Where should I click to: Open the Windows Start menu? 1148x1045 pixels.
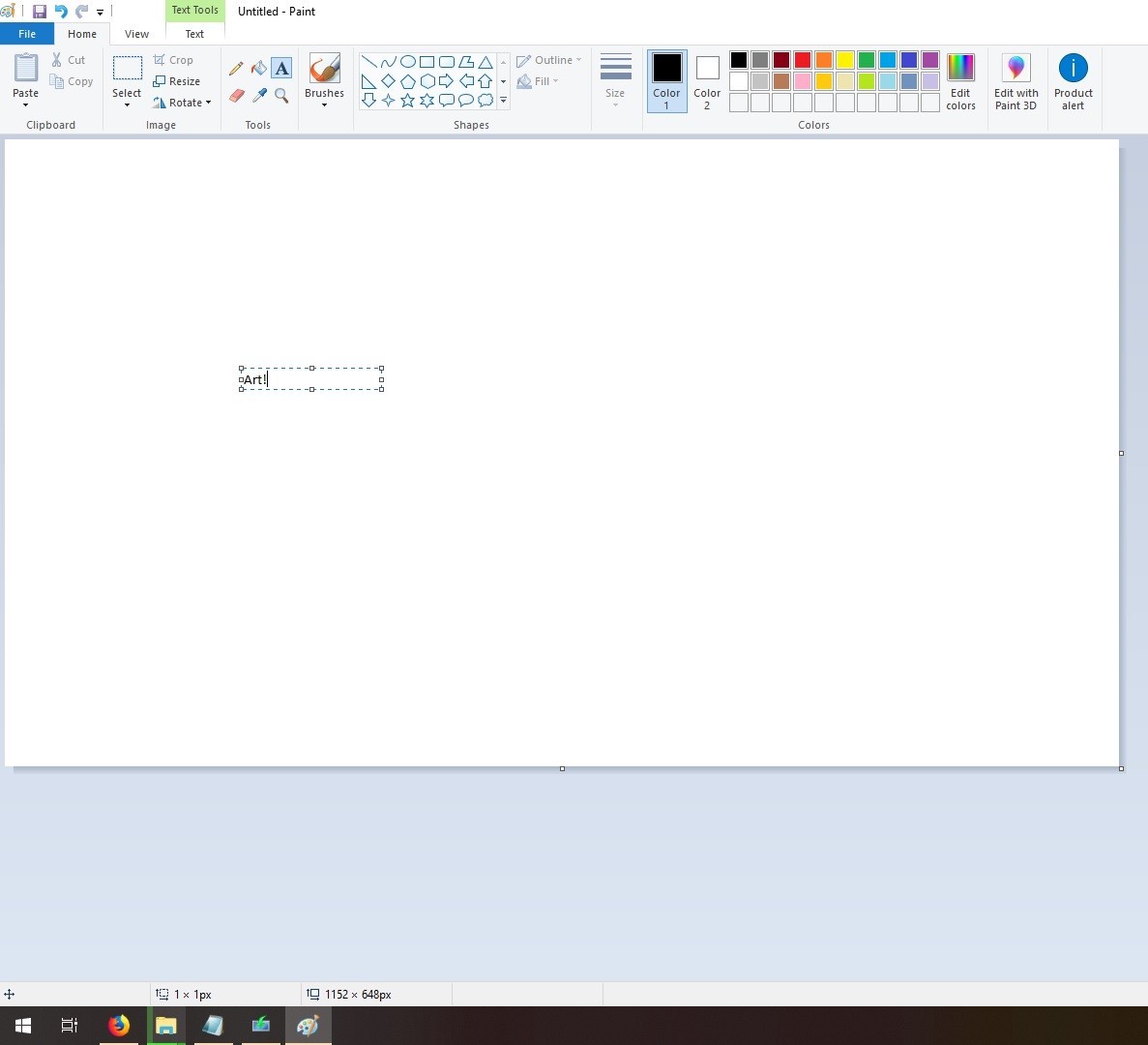point(22,1026)
